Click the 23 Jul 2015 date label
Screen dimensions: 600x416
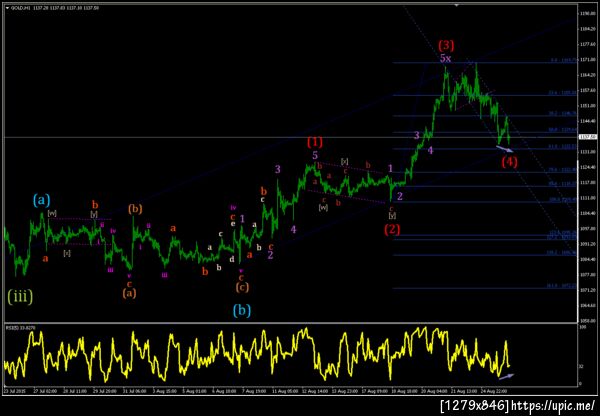(x=13, y=391)
